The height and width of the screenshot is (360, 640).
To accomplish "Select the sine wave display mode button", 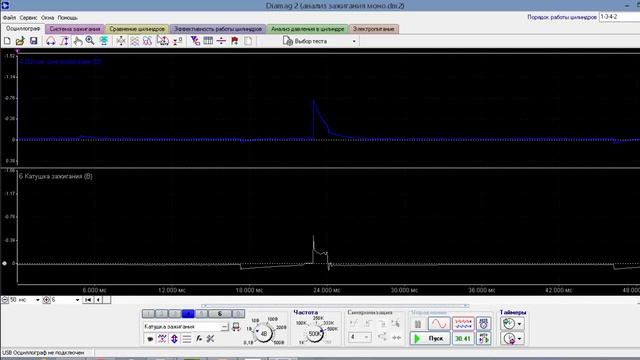I will [439, 324].
